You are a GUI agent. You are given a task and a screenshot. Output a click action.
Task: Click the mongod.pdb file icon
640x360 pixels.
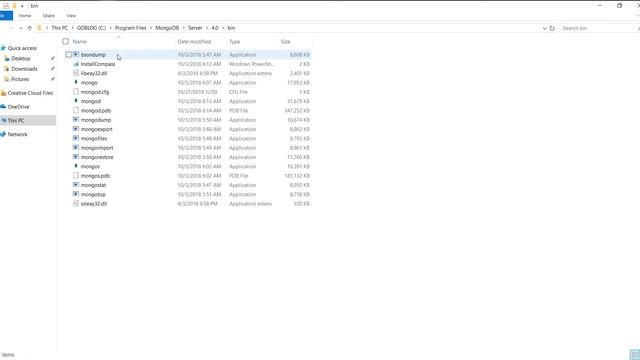click(x=76, y=110)
